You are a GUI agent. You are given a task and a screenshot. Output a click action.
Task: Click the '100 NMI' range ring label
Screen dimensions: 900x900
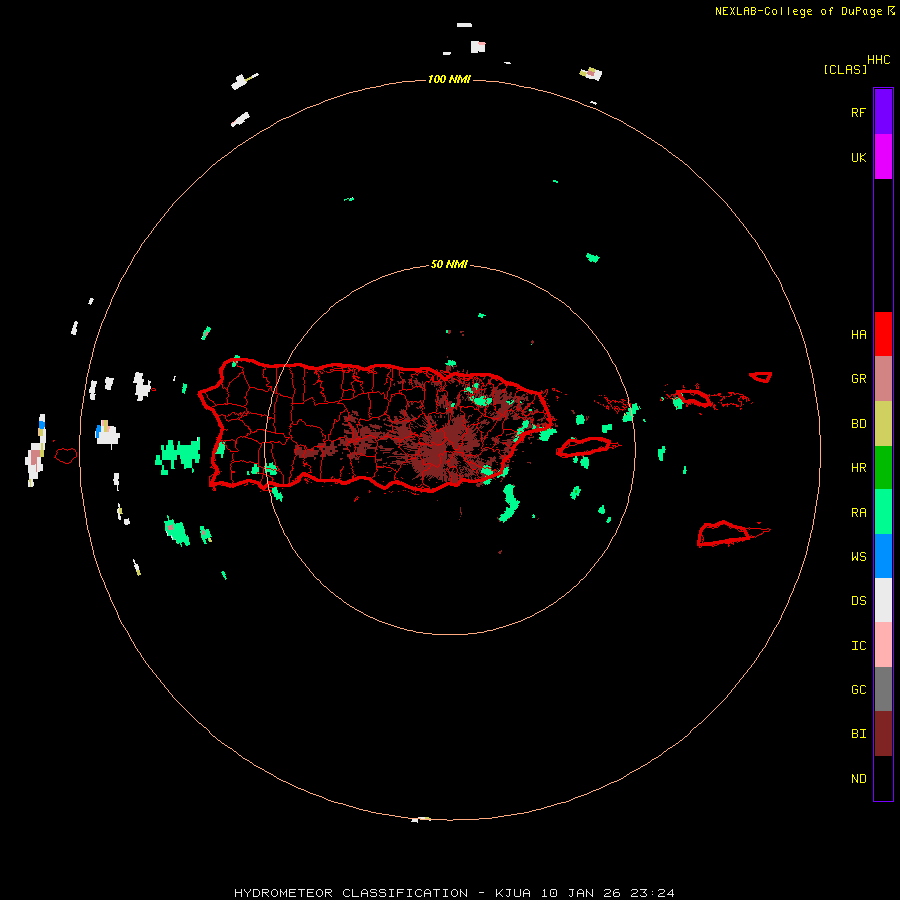click(x=449, y=79)
